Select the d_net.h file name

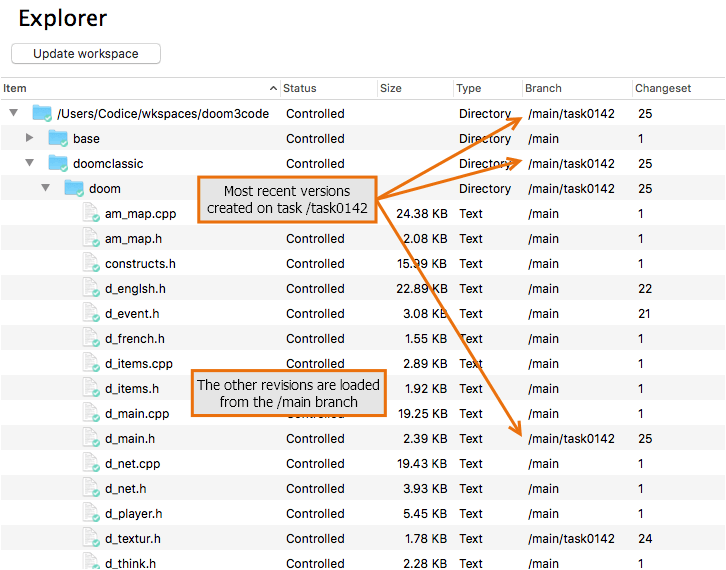tap(125, 489)
